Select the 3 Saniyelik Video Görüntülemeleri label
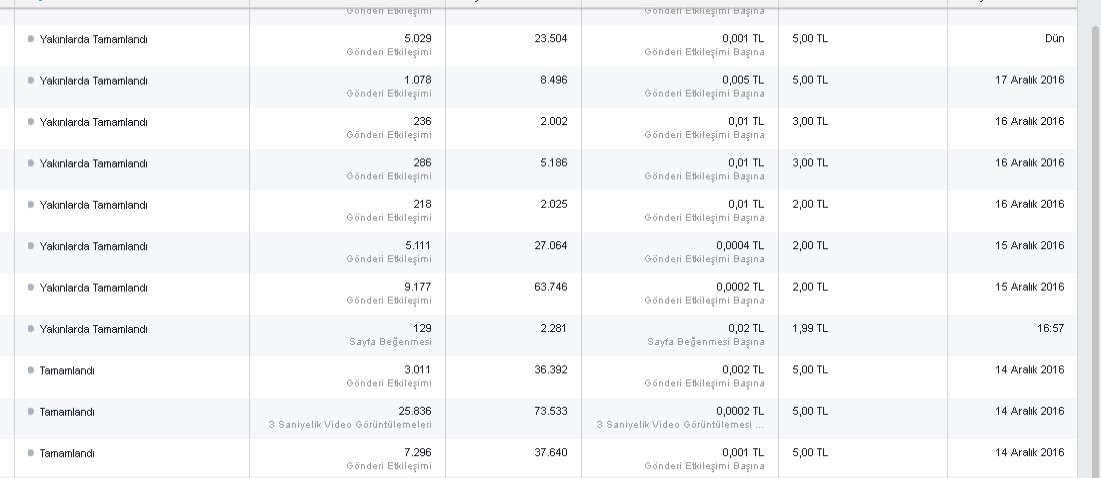1101x478 pixels. 350,425
